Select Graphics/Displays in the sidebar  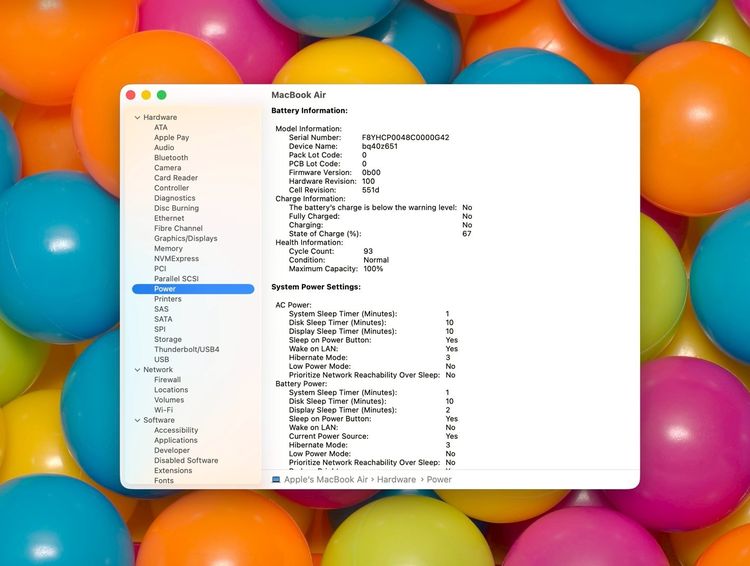point(186,238)
